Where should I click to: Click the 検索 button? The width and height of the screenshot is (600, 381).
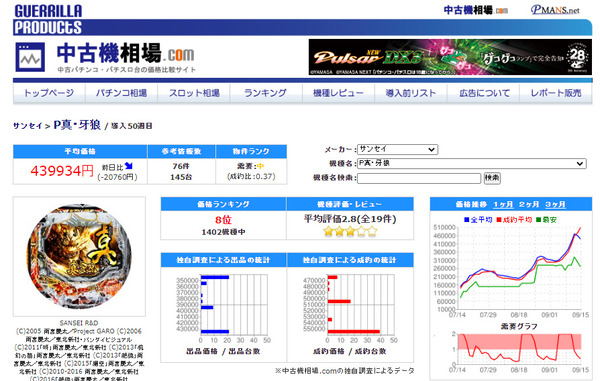click(492, 178)
